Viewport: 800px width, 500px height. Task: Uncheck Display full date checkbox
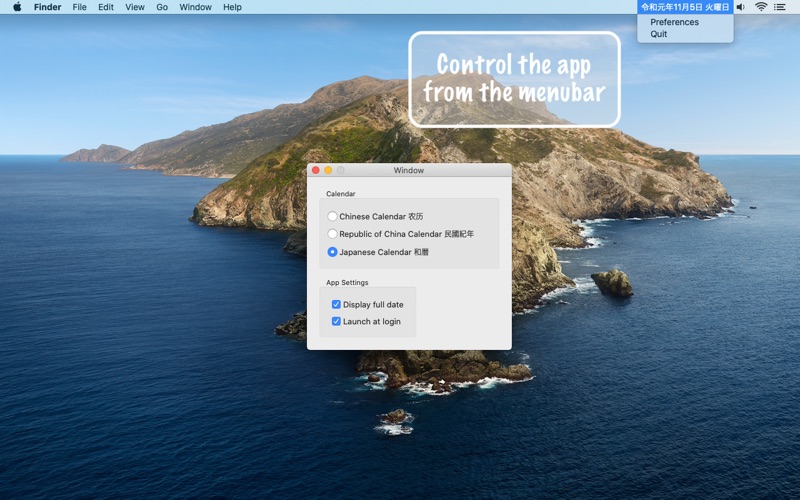point(336,305)
